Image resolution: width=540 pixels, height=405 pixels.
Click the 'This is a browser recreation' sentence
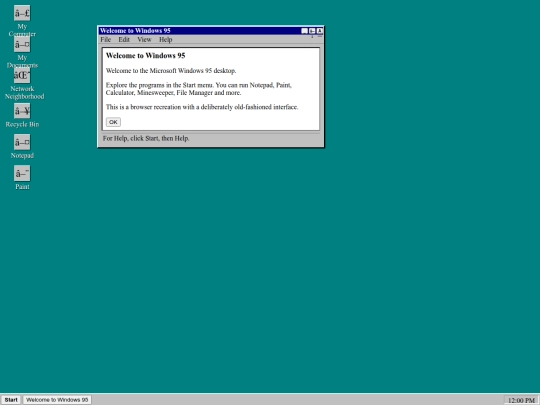coord(202,107)
